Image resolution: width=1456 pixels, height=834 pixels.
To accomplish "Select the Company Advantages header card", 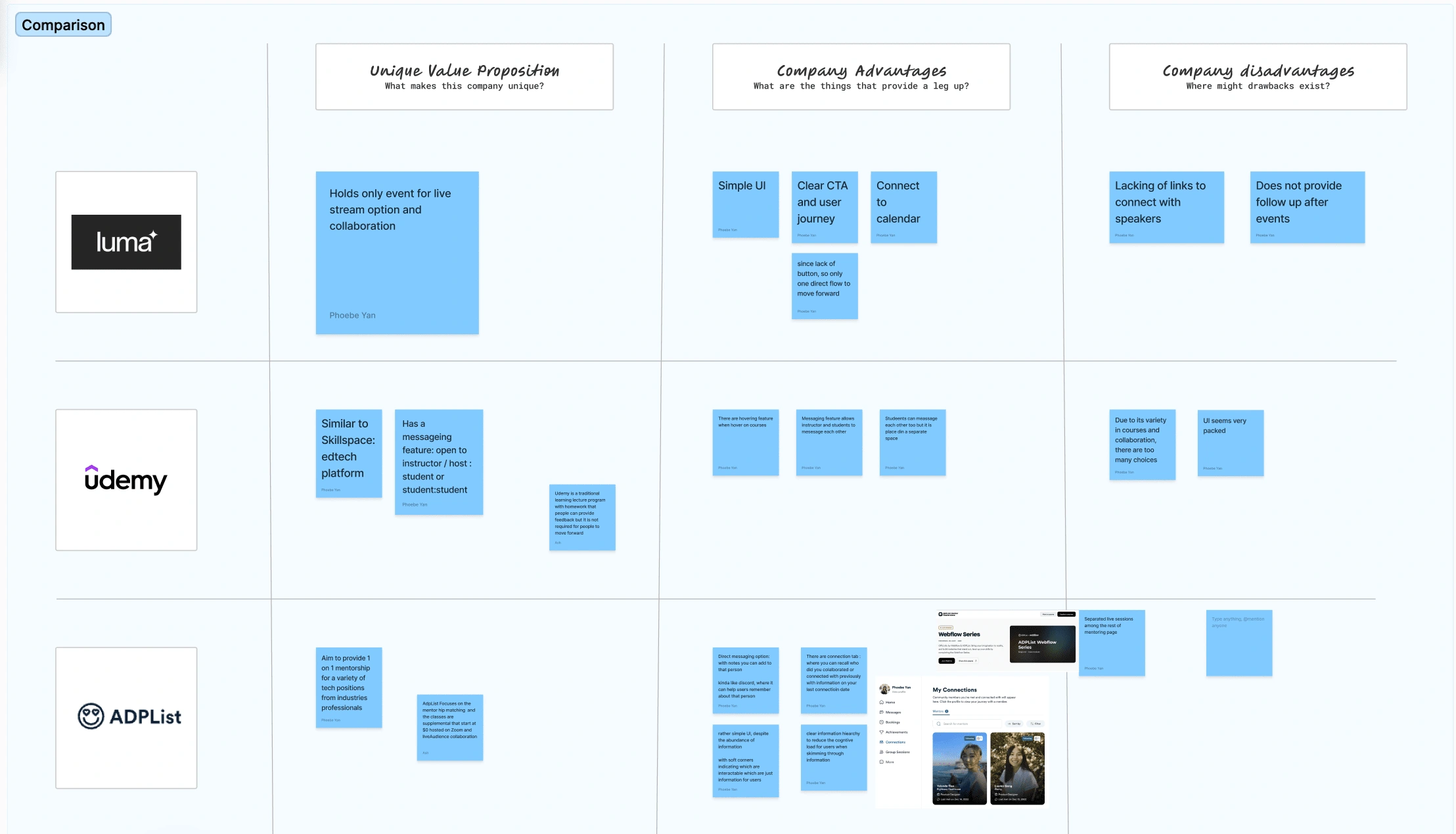I will pyautogui.click(x=861, y=76).
